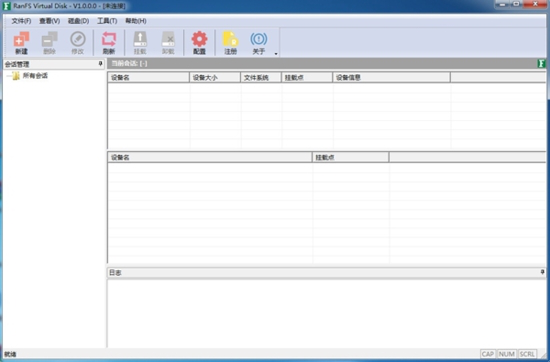
Task: Click the 设备名 column header in the upper table
Action: click(148, 78)
